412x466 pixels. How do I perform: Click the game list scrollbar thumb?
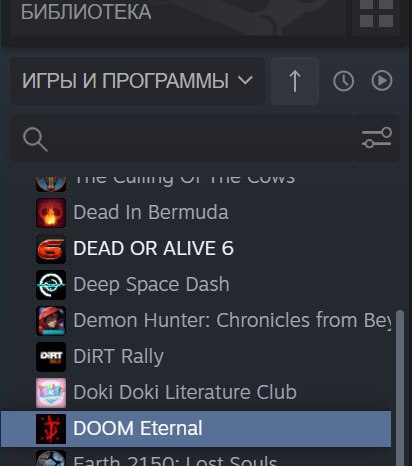[x=400, y=388]
